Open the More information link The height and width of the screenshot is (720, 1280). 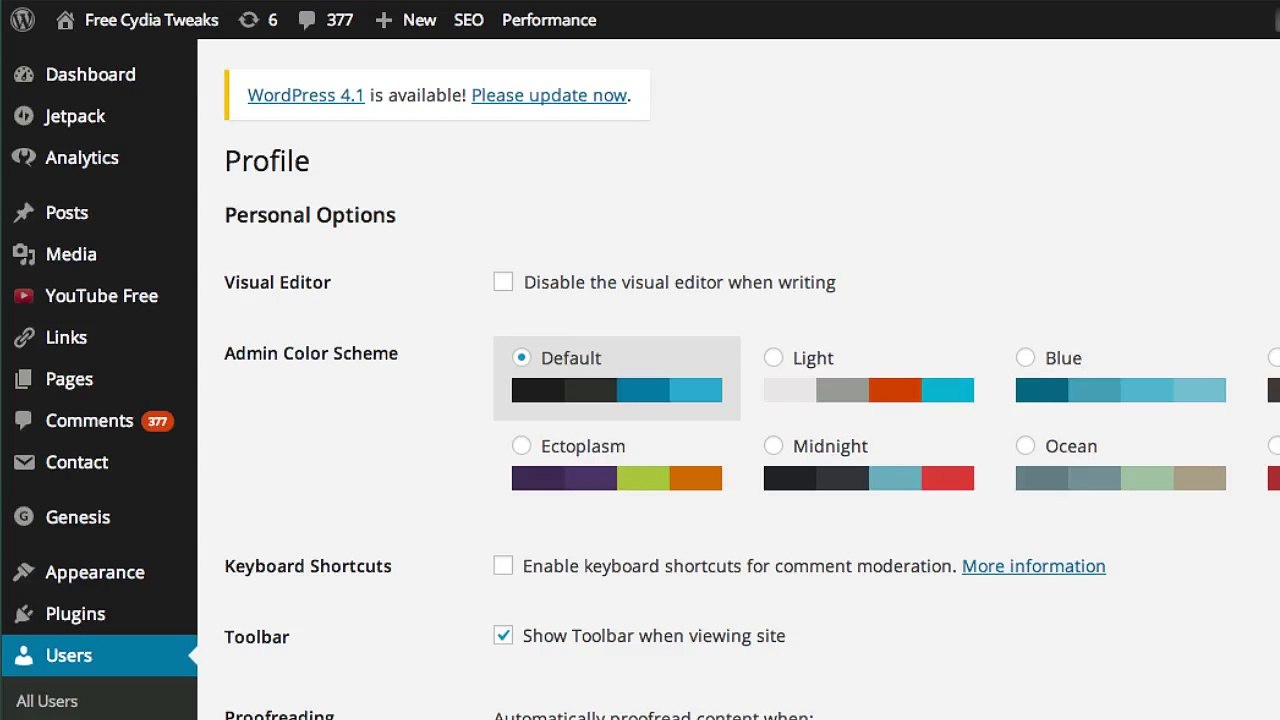pyautogui.click(x=1033, y=566)
